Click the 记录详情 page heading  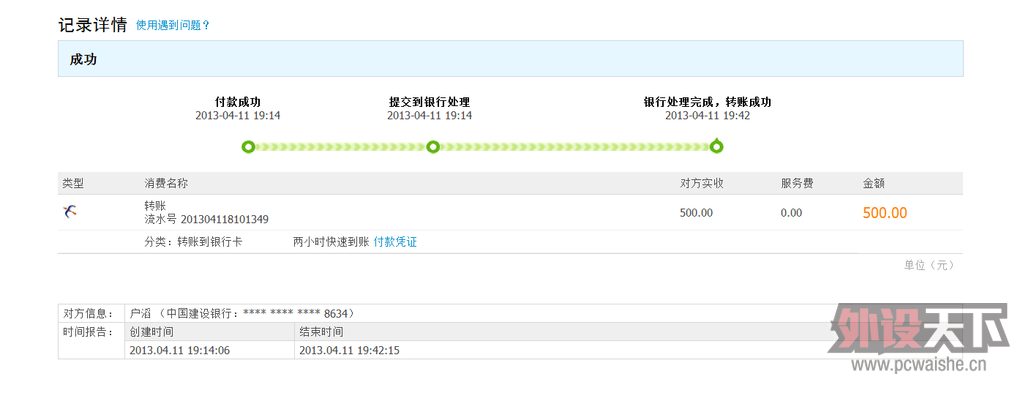click(x=93, y=25)
